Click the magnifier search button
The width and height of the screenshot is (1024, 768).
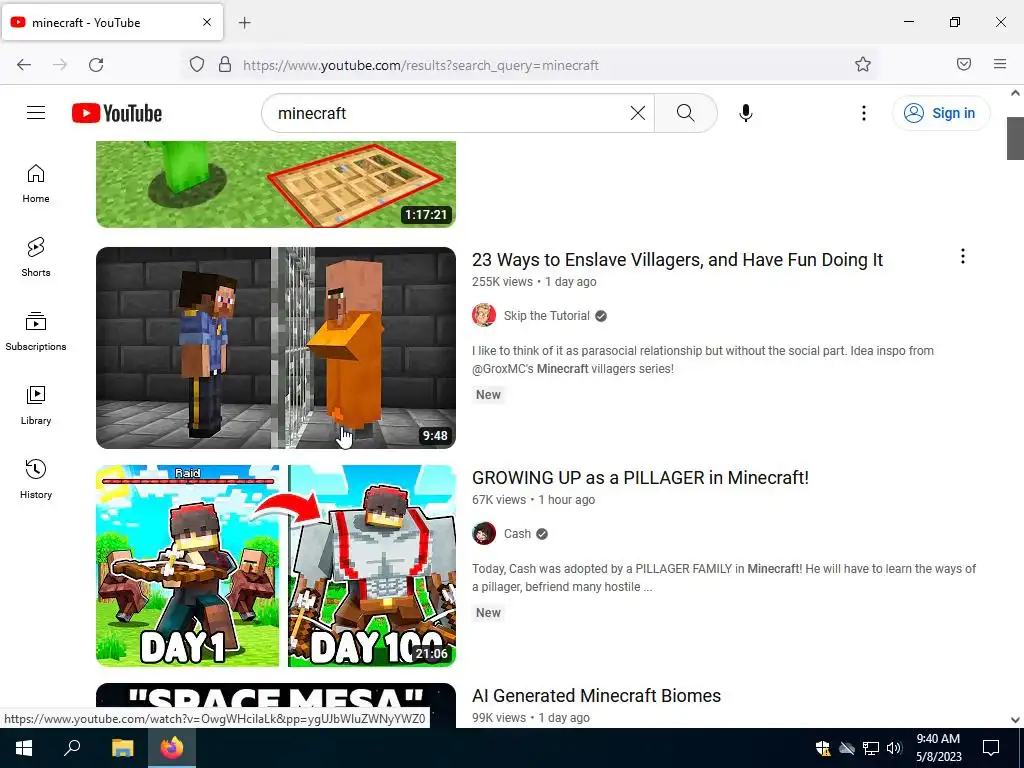(686, 113)
